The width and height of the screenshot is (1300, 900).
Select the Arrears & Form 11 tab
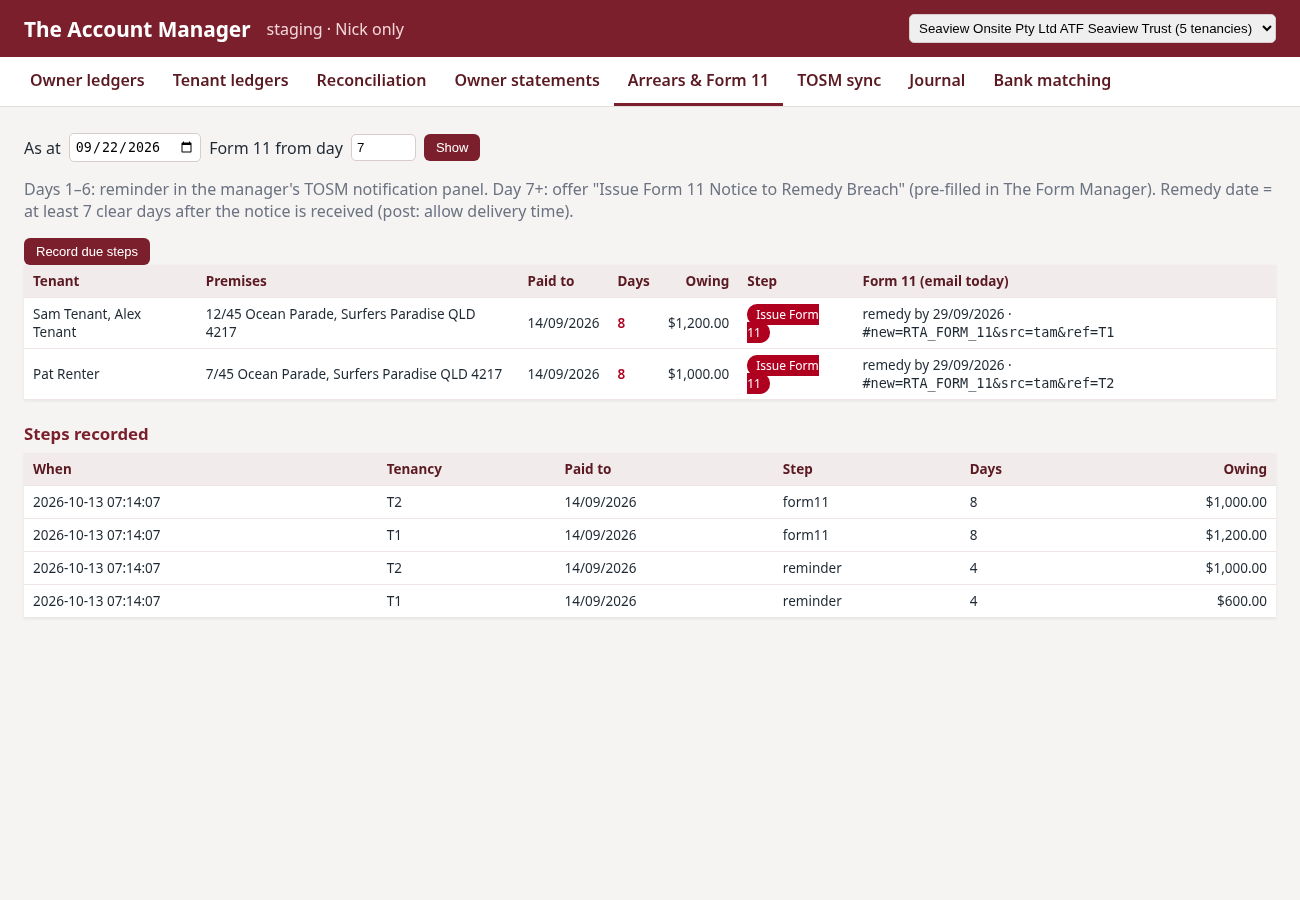(698, 81)
